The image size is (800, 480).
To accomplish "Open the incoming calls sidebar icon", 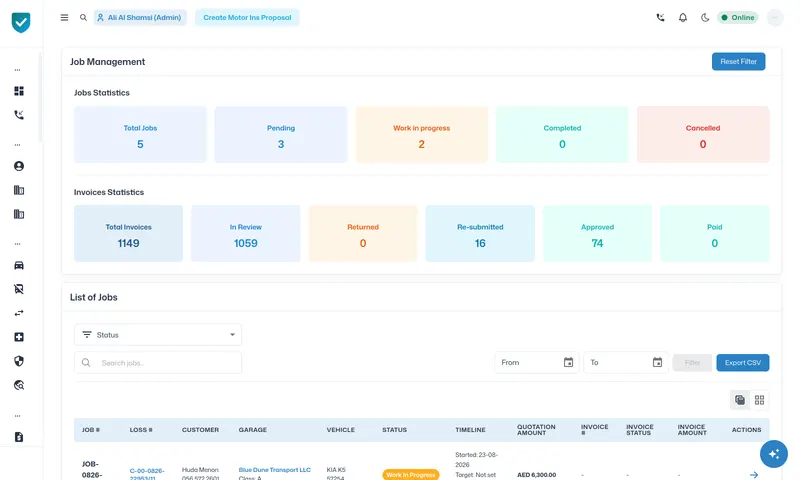I will click(19, 115).
